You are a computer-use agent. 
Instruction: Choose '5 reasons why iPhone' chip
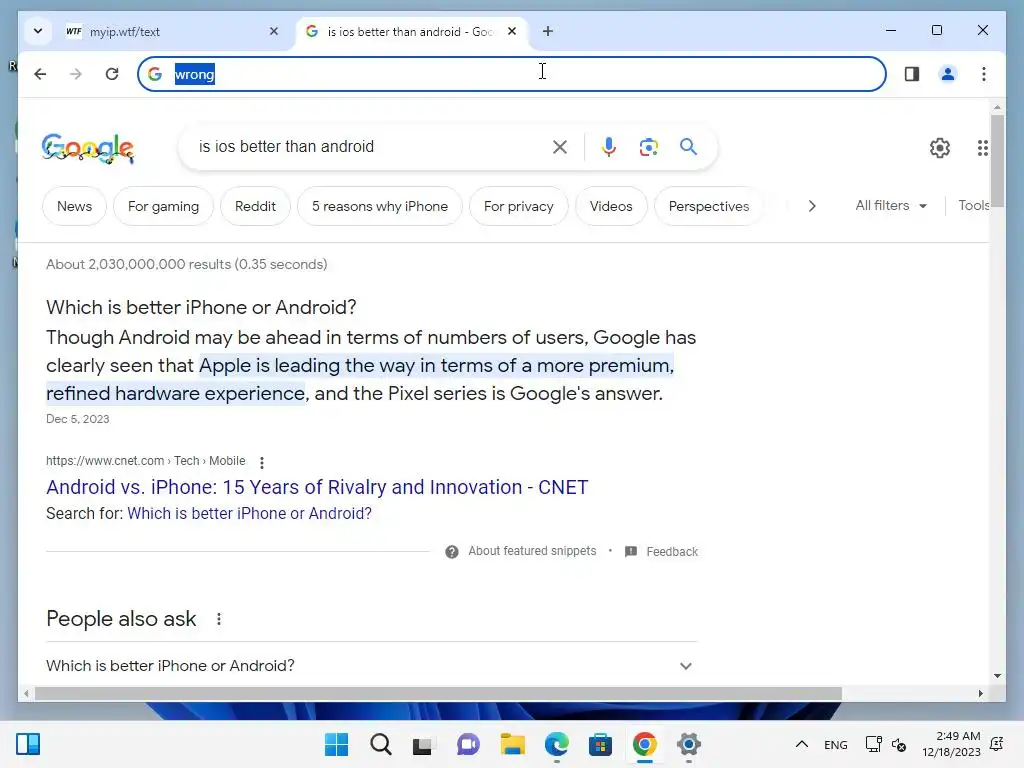tap(380, 206)
